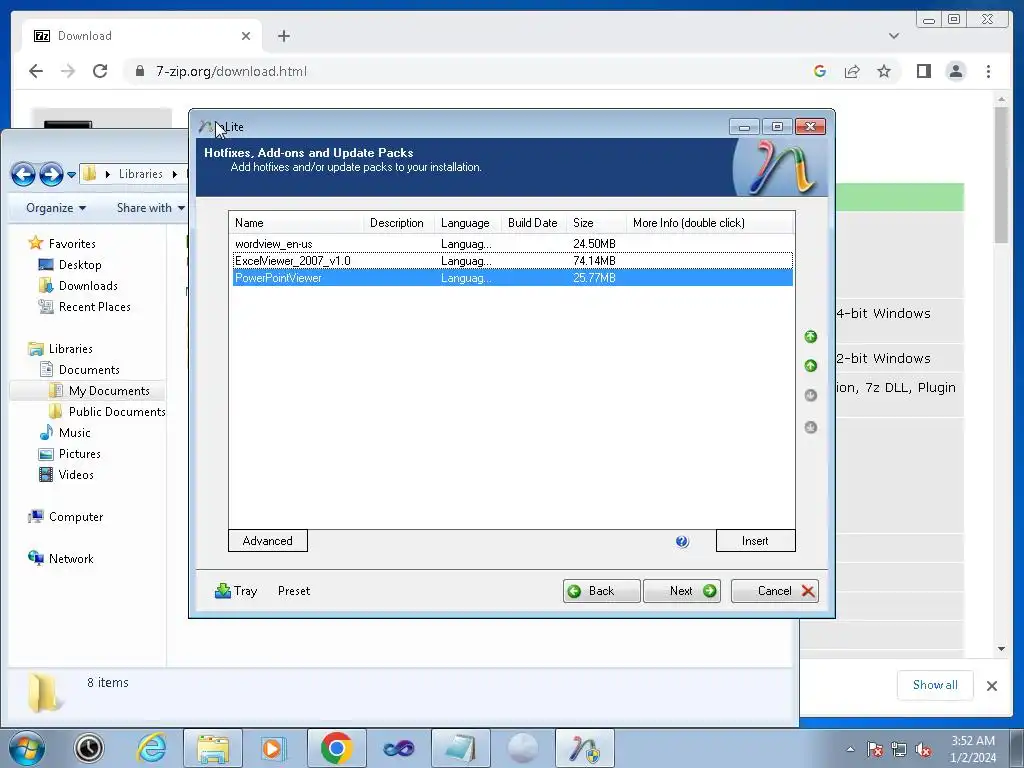Image resolution: width=1024 pixels, height=768 pixels.
Task: Bookmark this page with star icon
Action: click(x=884, y=71)
